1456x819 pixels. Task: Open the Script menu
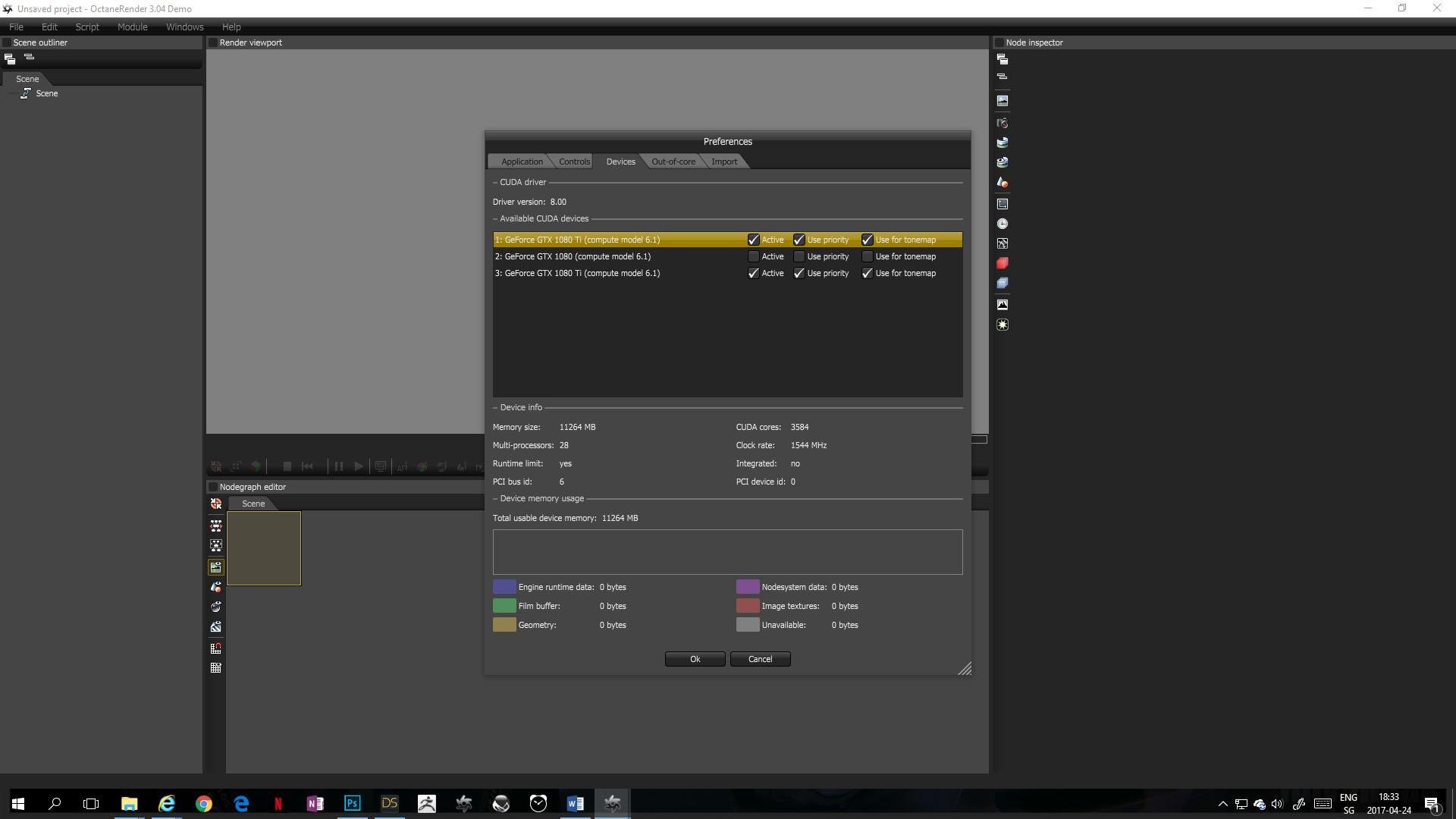[x=86, y=27]
